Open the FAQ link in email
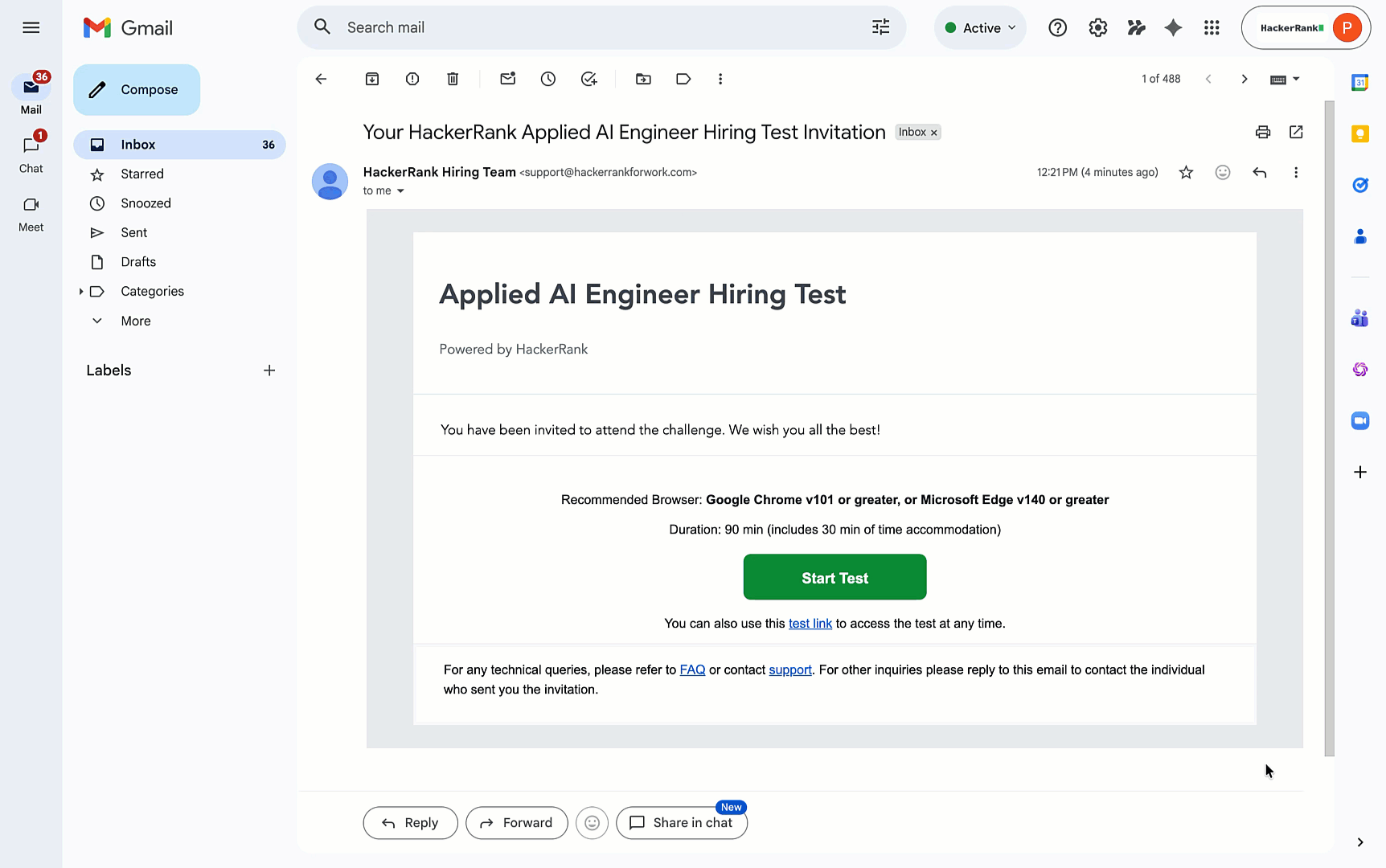This screenshot has height=868, width=1386. click(x=692, y=669)
